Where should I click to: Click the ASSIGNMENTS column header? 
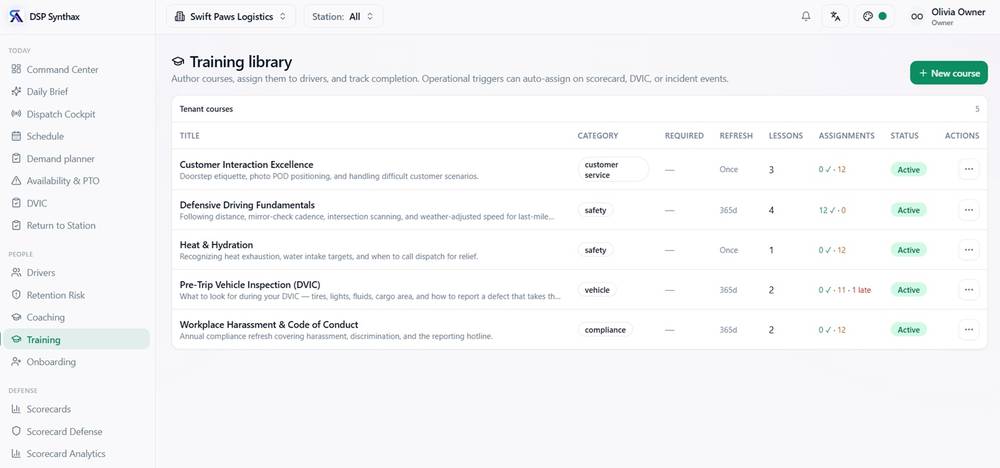(846, 136)
